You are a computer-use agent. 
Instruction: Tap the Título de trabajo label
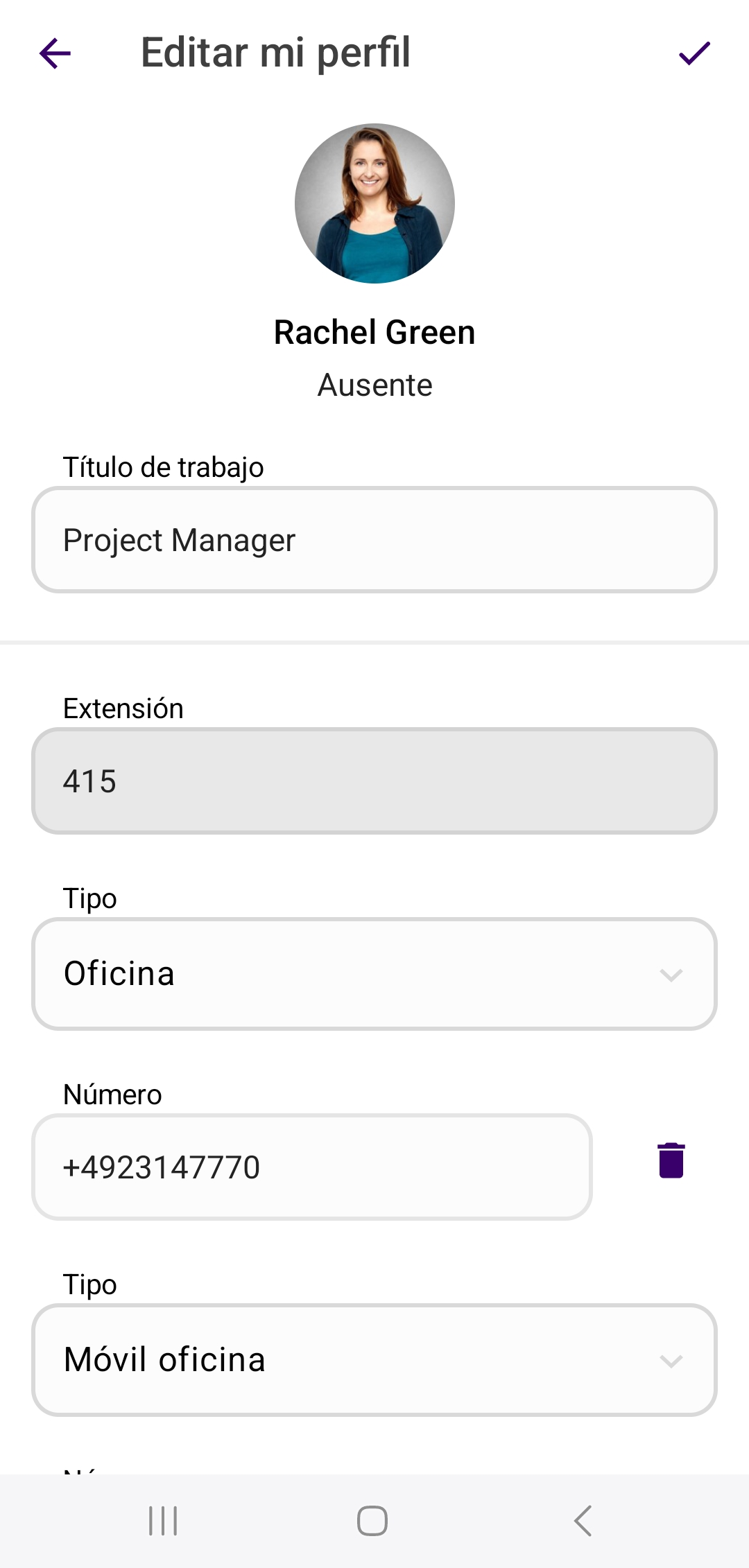click(163, 467)
